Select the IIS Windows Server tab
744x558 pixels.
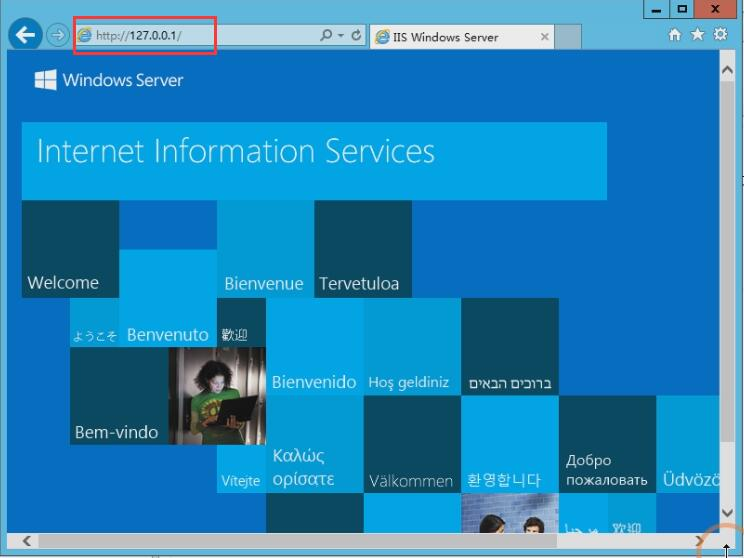pyautogui.click(x=462, y=37)
